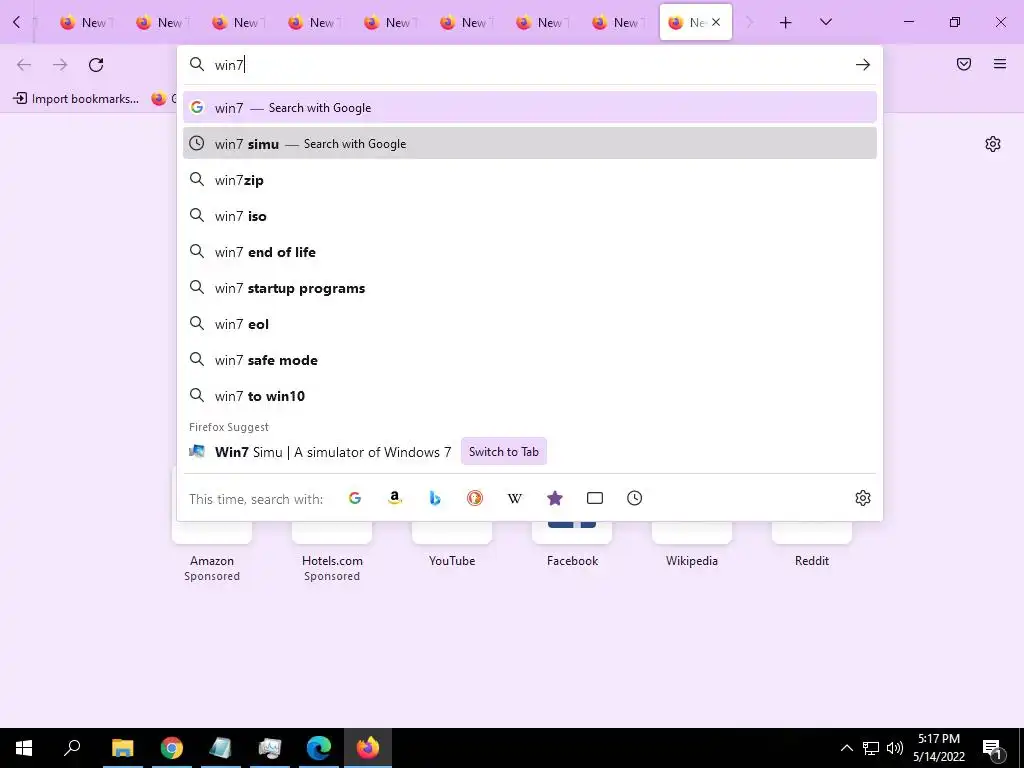
Task: Choose "win7 end of life" suggestion
Action: click(x=530, y=252)
